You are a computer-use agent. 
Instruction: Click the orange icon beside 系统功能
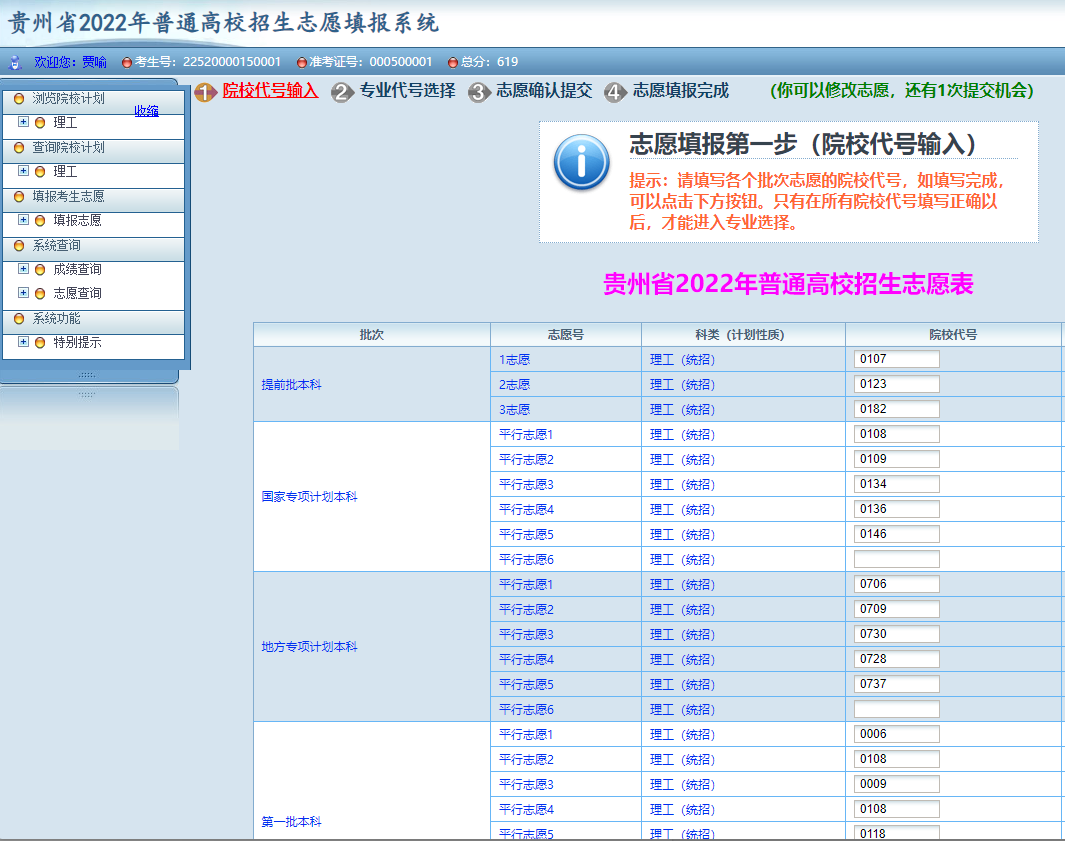click(x=19, y=319)
